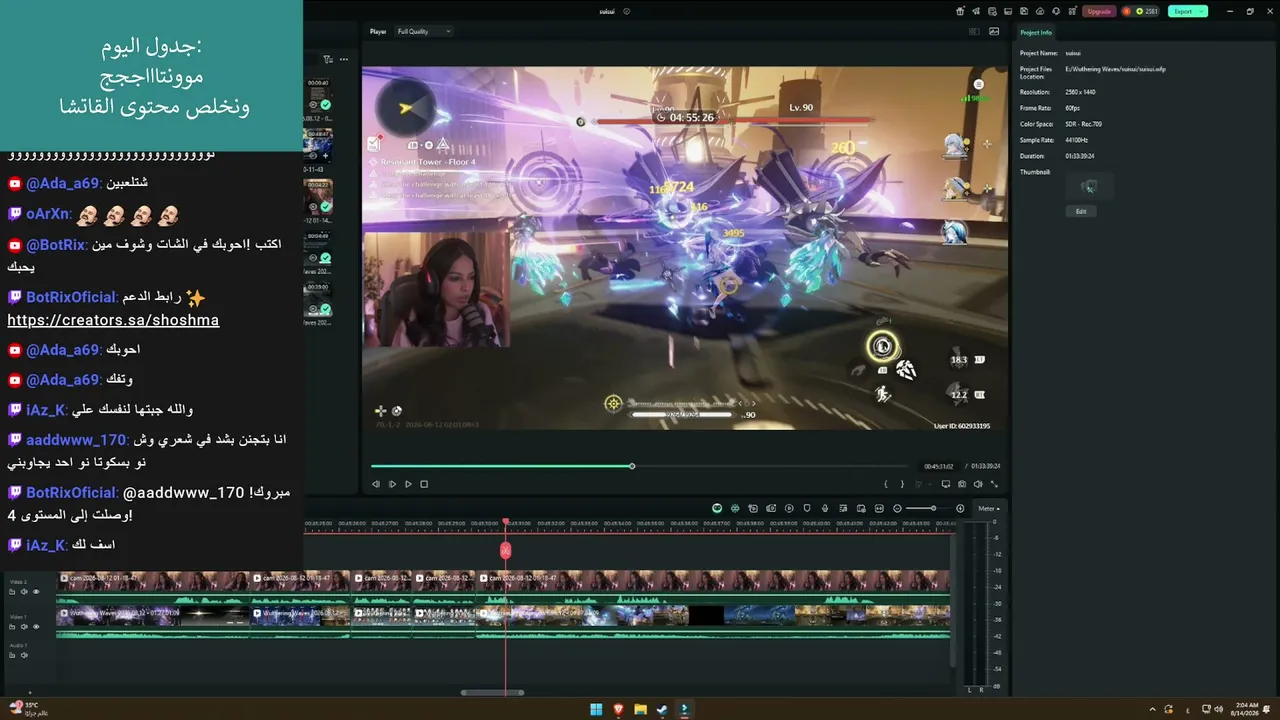Open the Meter dropdown
Image resolution: width=1280 pixels, height=720 pixels.
pyautogui.click(x=989, y=509)
